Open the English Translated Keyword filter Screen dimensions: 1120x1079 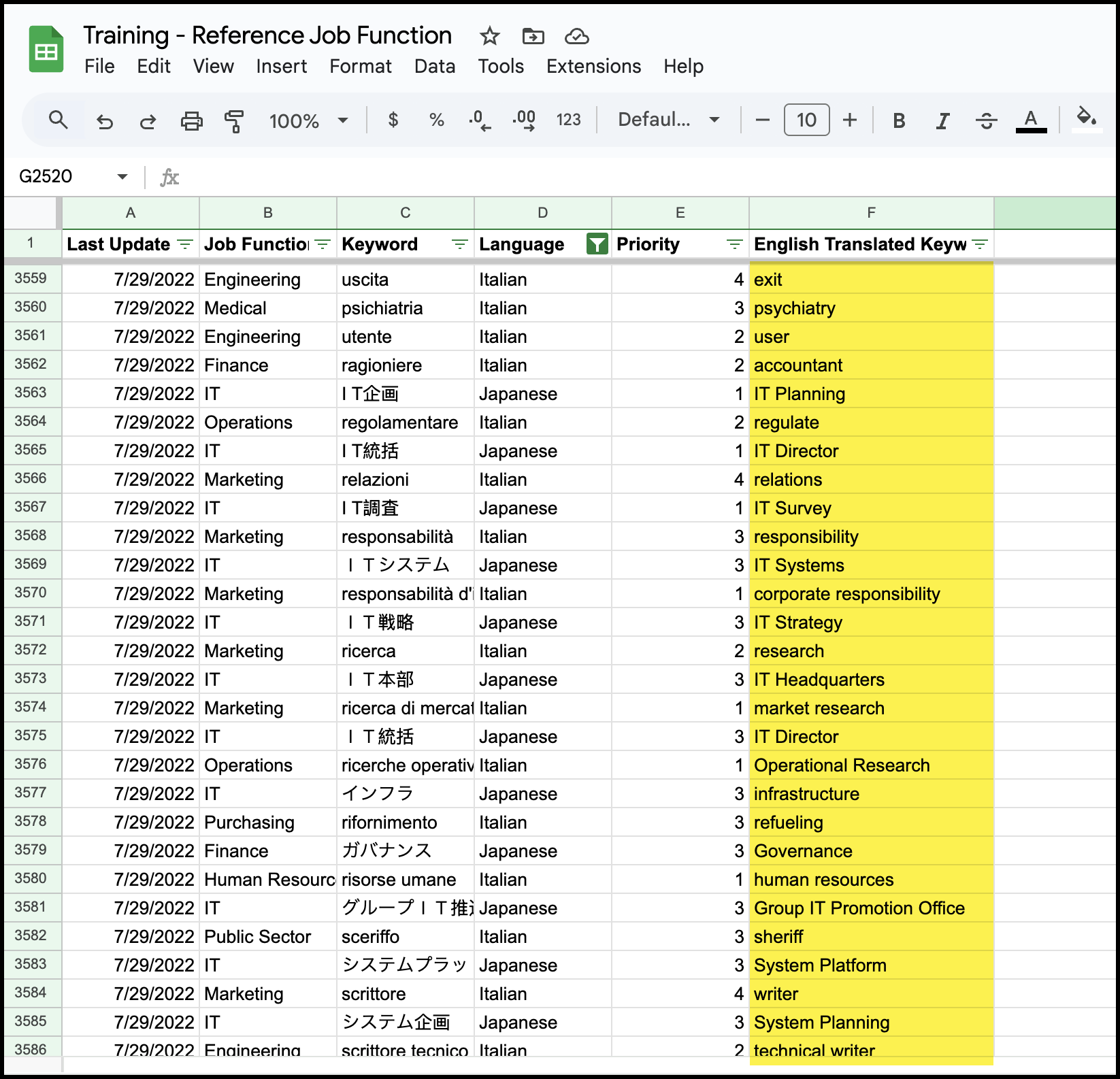(981, 244)
